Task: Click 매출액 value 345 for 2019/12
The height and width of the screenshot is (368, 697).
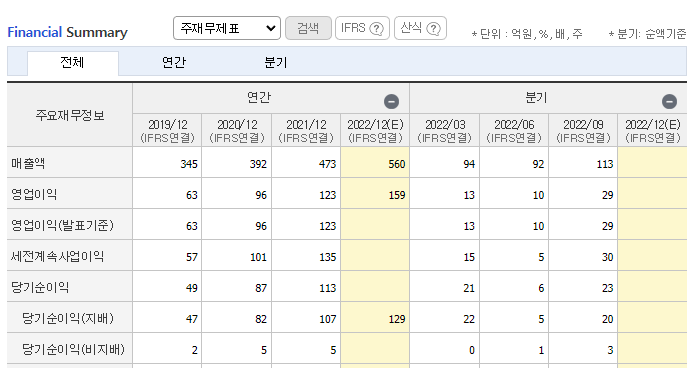Action: pyautogui.click(x=189, y=164)
